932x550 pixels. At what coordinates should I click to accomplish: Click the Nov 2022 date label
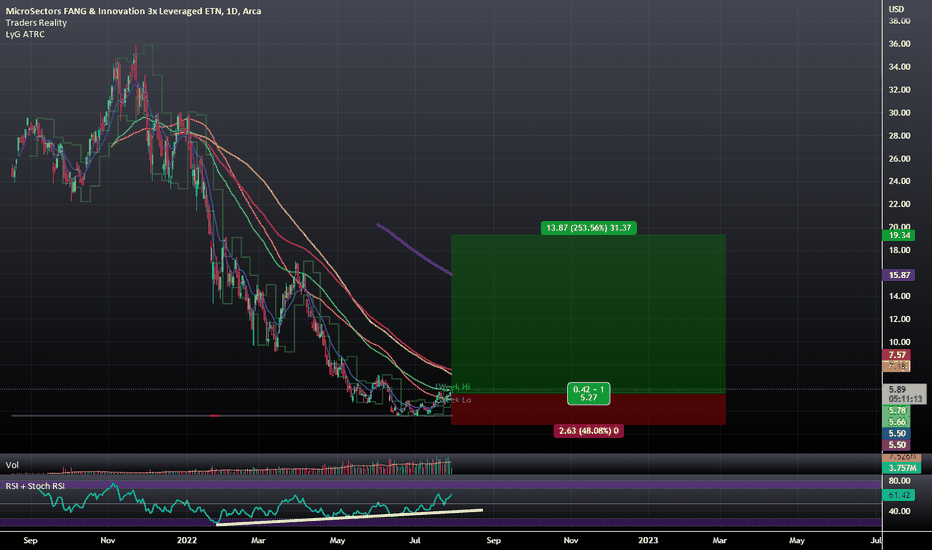[571, 540]
